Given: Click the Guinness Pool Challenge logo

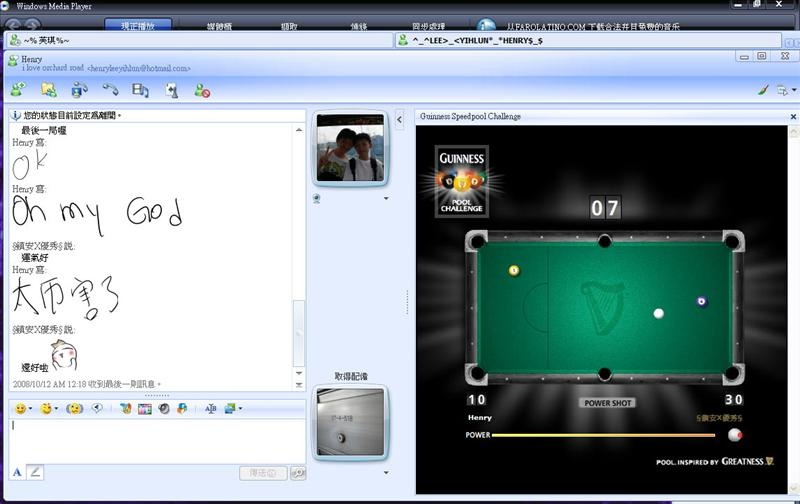Looking at the screenshot, I should (x=462, y=182).
